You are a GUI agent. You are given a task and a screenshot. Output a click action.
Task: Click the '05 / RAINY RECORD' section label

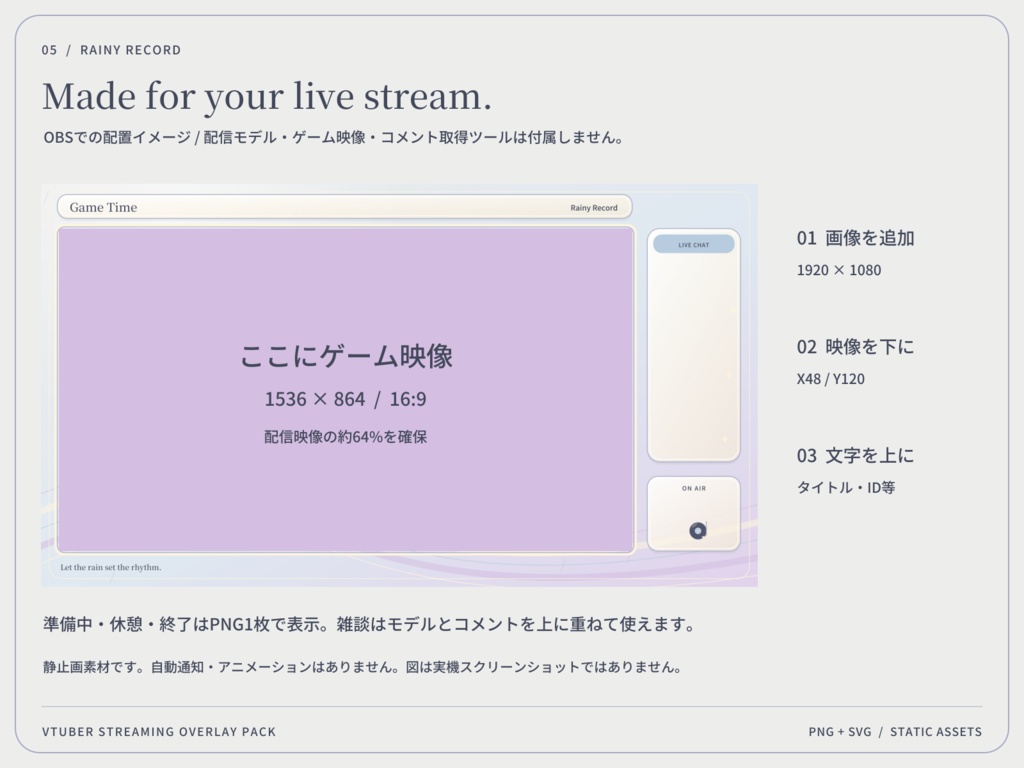[x=111, y=50]
